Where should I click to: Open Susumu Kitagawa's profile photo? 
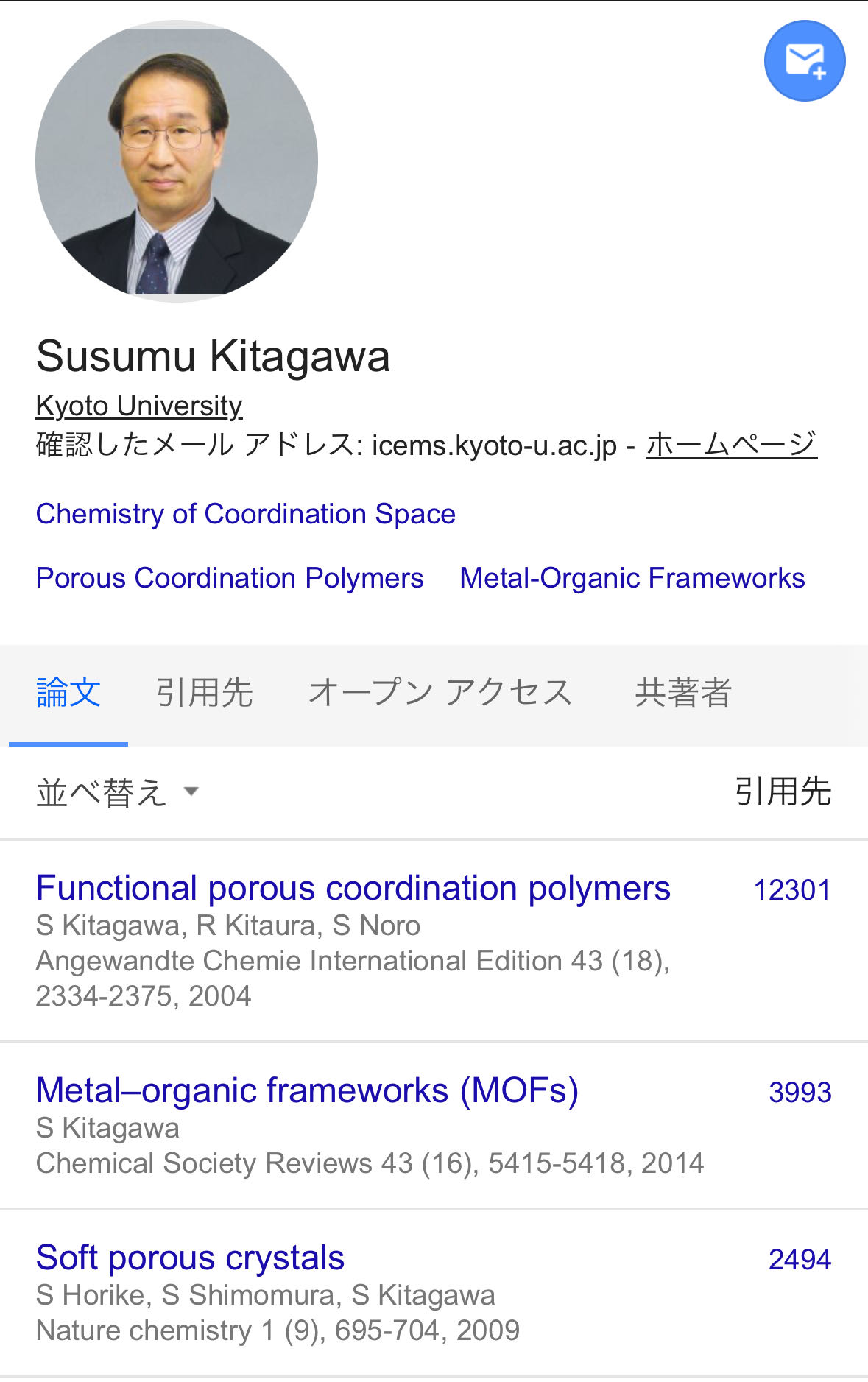[177, 161]
